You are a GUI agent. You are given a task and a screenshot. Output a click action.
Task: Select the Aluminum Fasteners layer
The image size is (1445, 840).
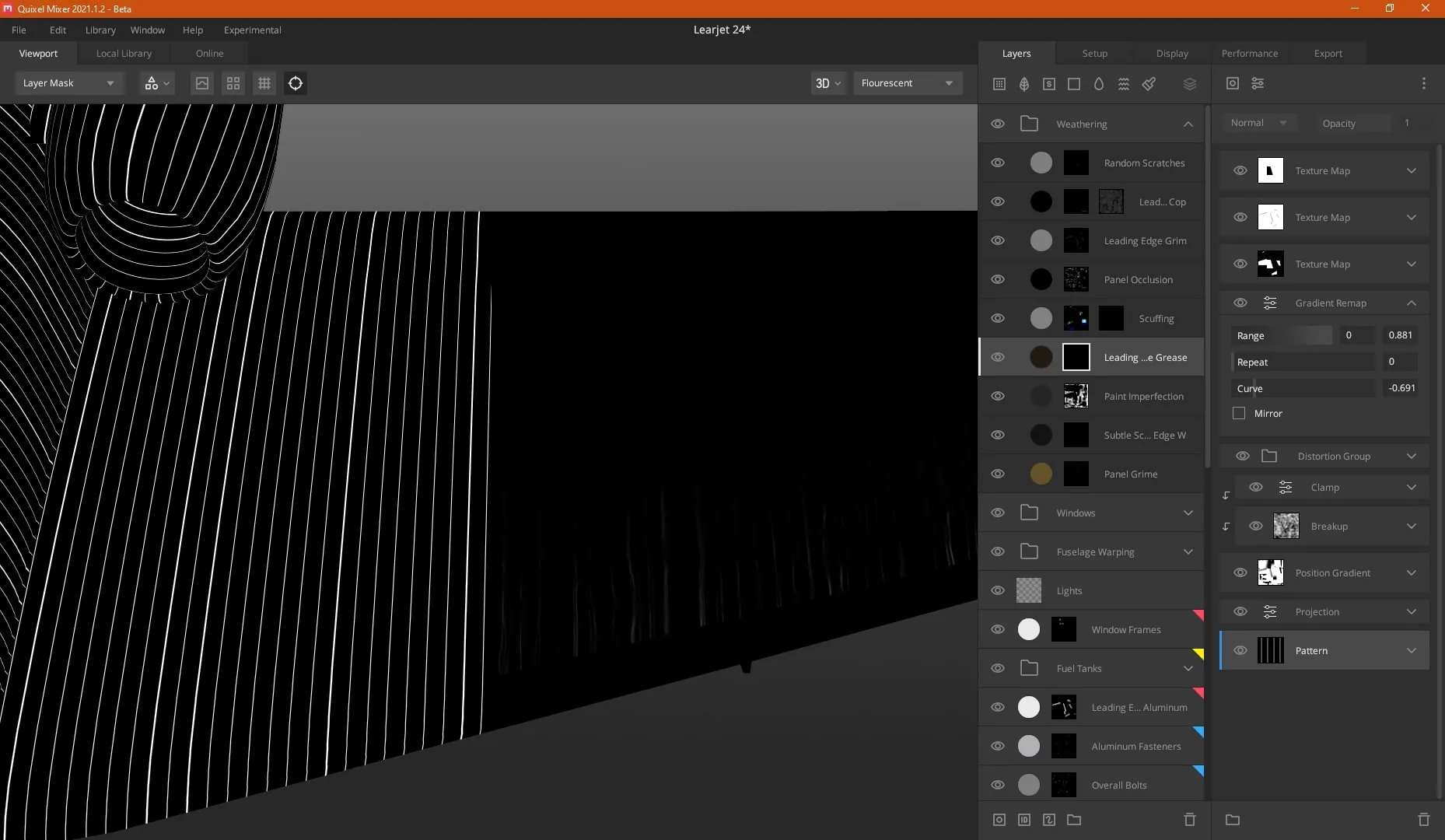pos(1091,746)
